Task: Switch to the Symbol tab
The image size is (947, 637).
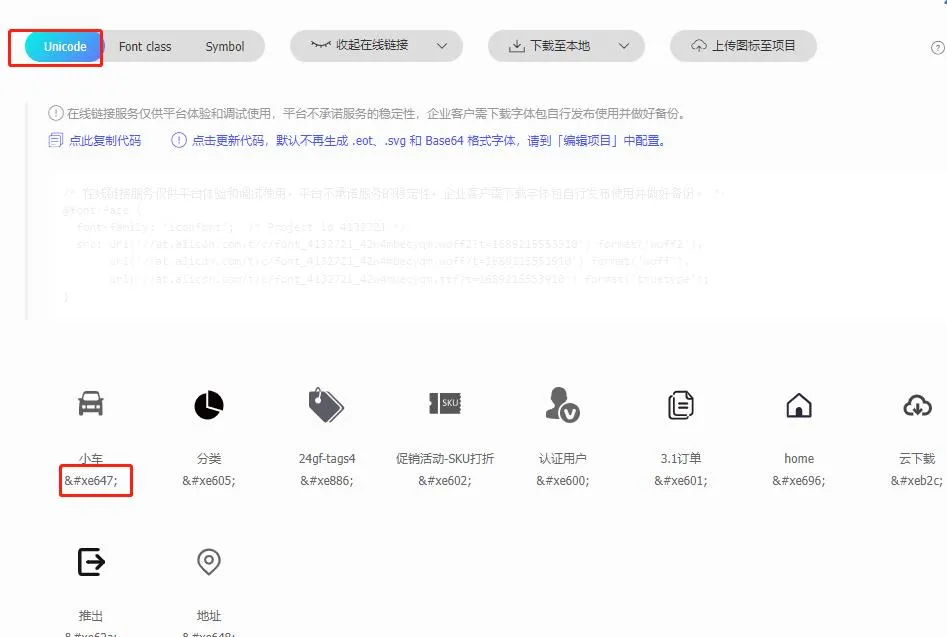Action: [x=225, y=47]
